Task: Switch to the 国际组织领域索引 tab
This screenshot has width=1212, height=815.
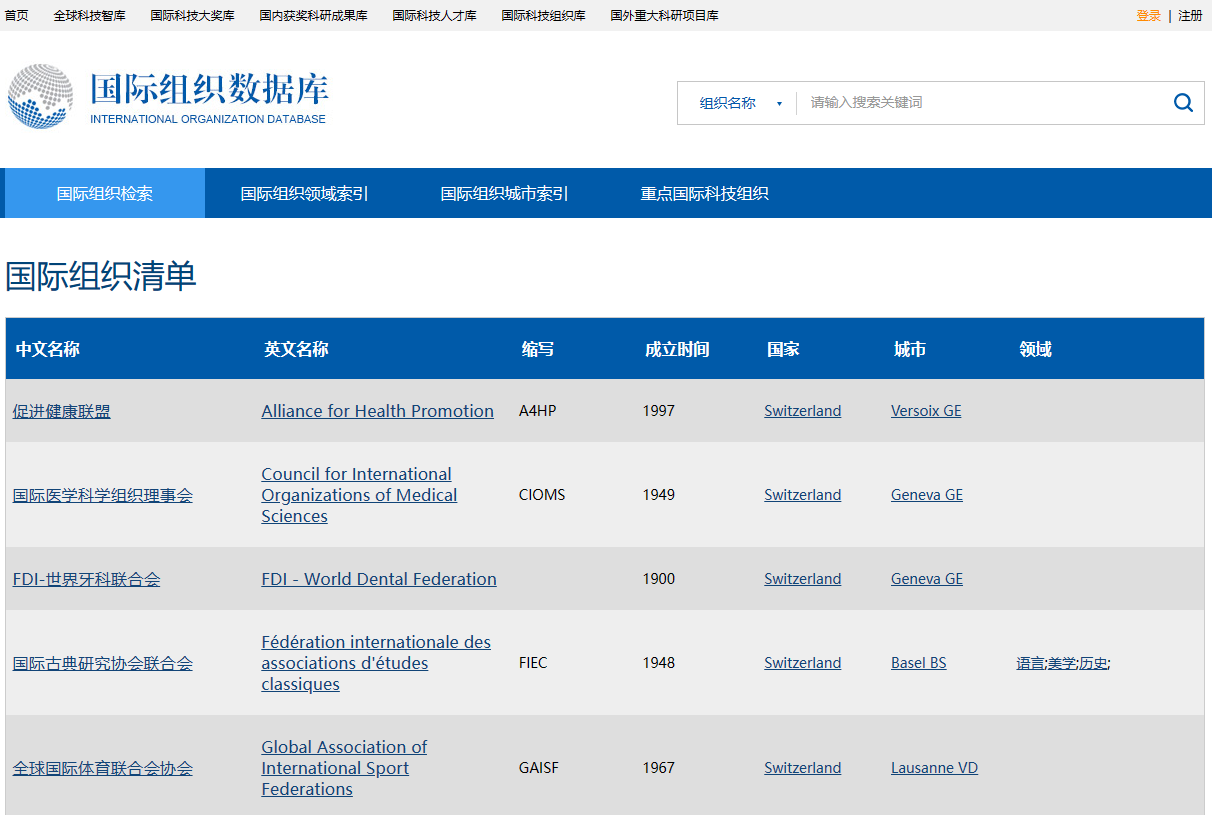Action: [x=304, y=194]
